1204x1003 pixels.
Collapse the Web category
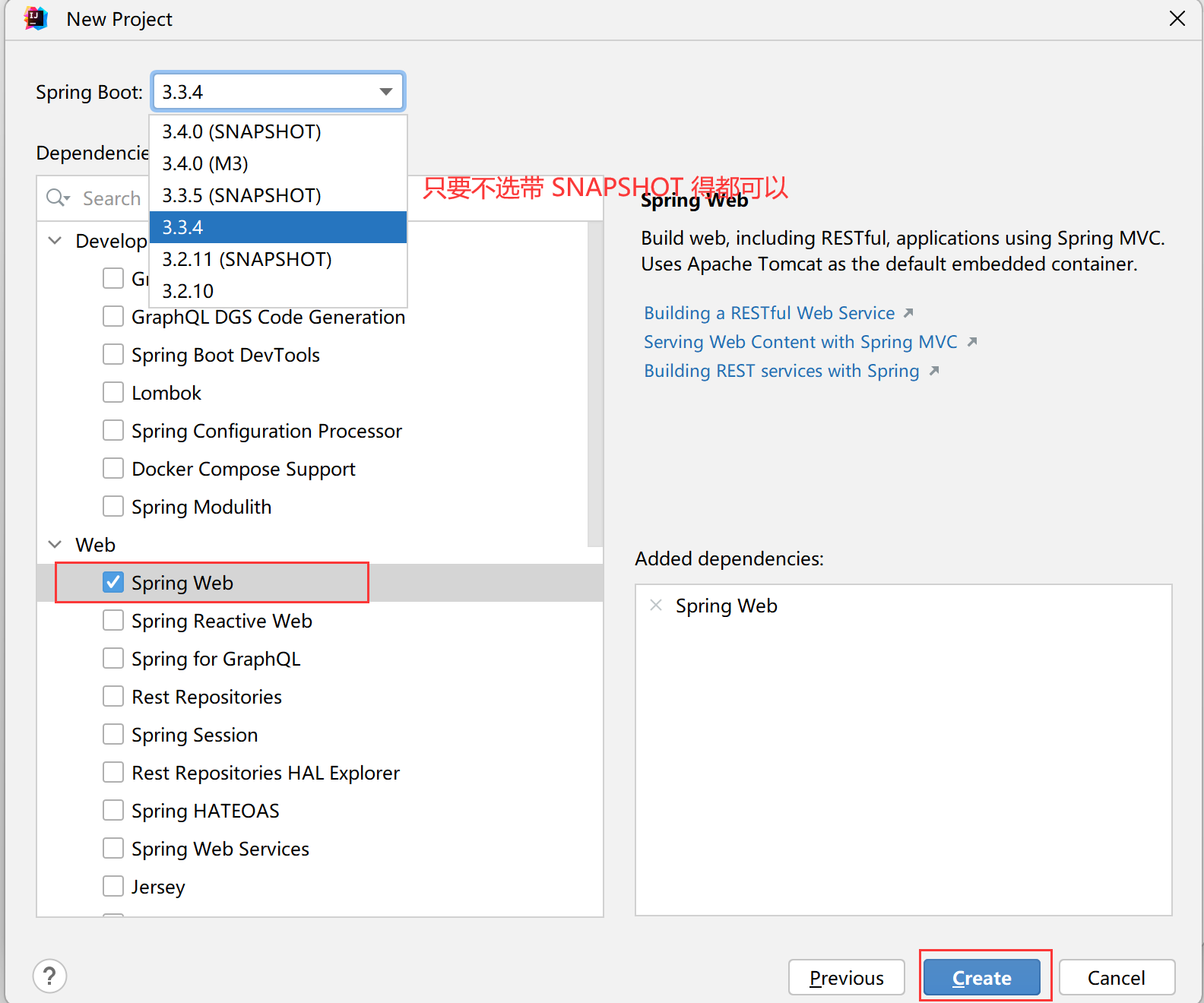[55, 544]
